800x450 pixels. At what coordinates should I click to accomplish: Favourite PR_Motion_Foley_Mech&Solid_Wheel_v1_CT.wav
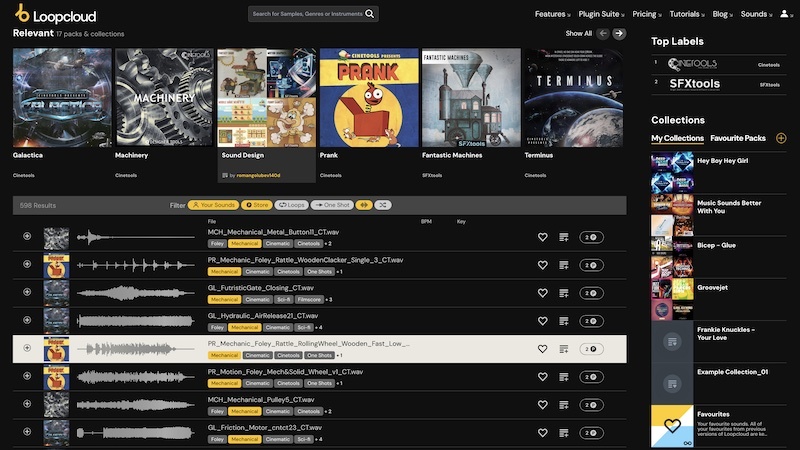542,377
